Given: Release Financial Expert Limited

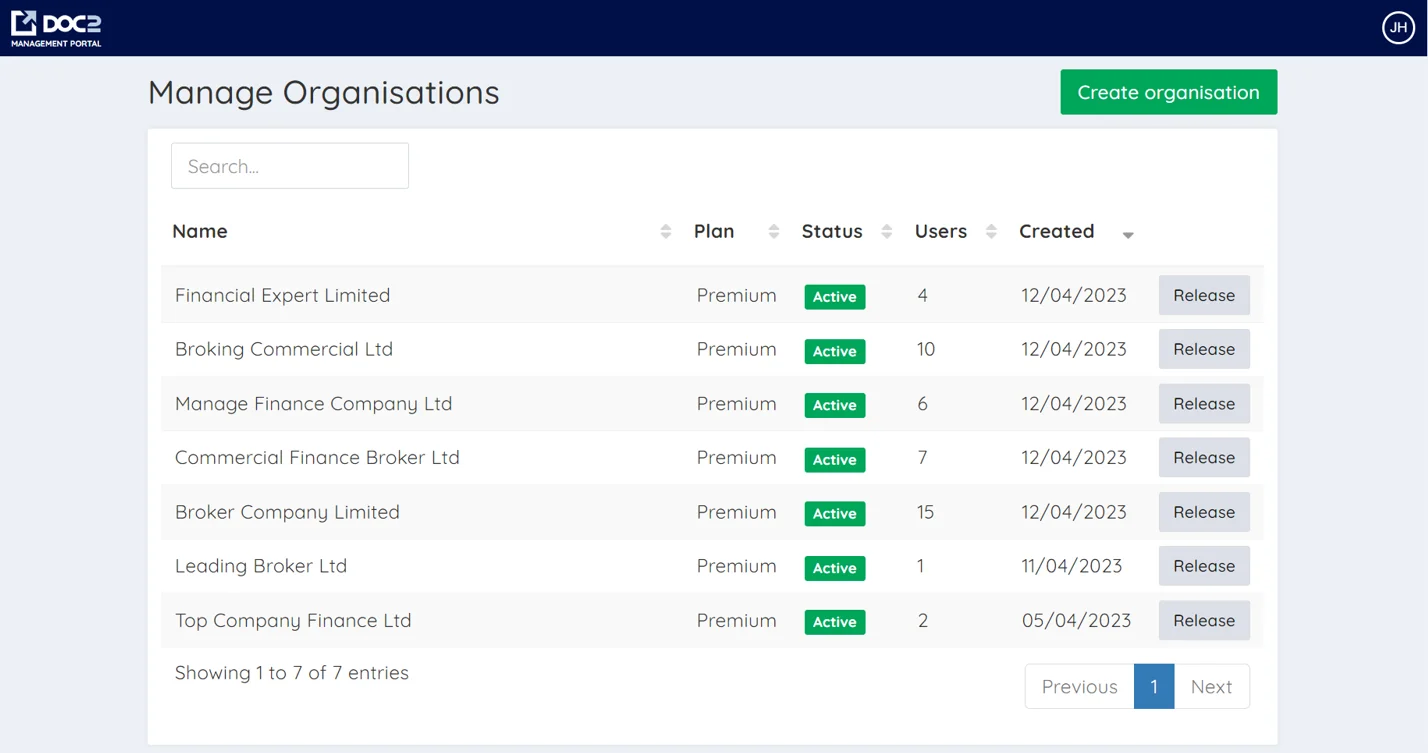Looking at the screenshot, I should (x=1204, y=295).
